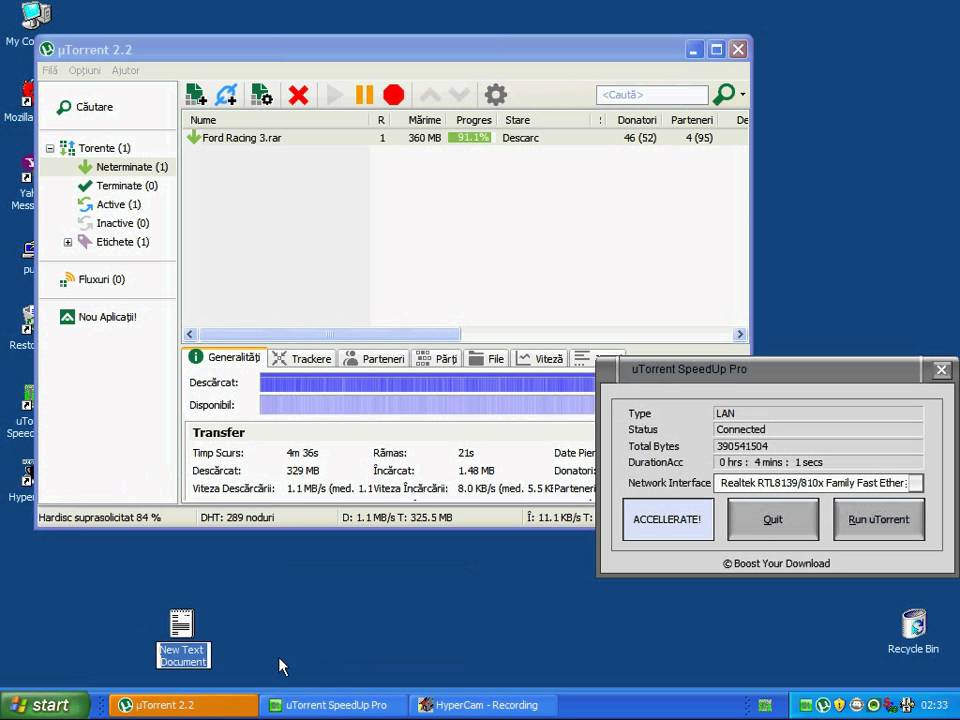Screen dimensions: 960x720
Task: Switch to uTorrent SpeedUp Pro taskbar button
Action: click(x=333, y=705)
